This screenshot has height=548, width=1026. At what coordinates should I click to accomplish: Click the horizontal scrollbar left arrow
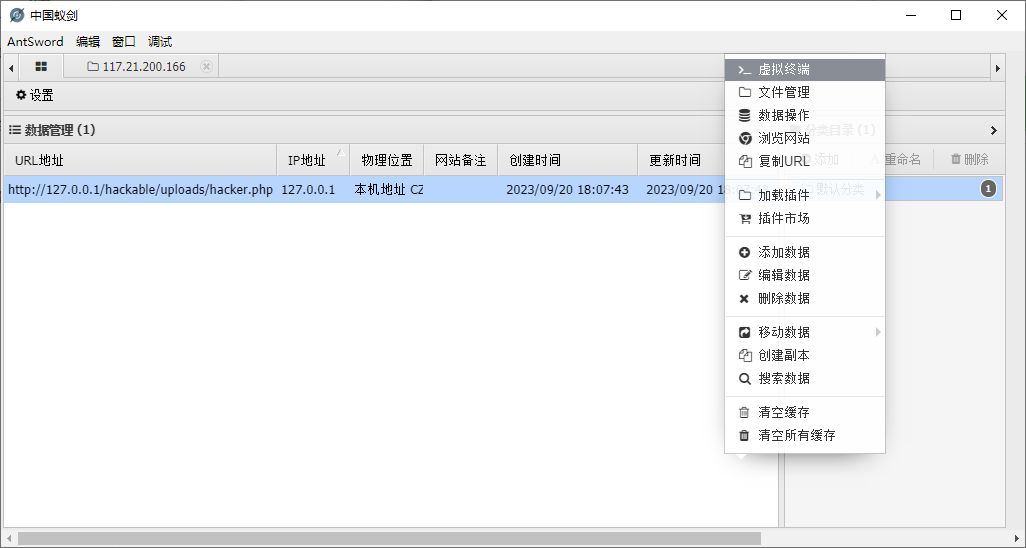pyautogui.click(x=9, y=538)
